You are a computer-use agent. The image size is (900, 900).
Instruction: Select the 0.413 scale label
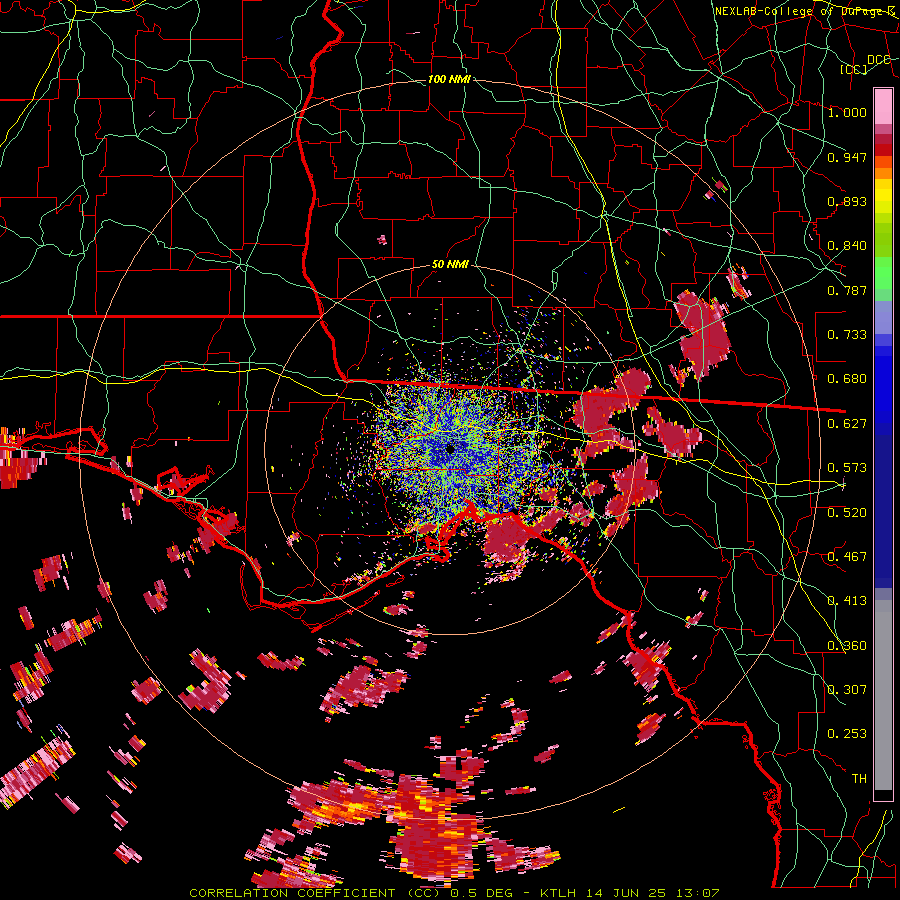(847, 601)
